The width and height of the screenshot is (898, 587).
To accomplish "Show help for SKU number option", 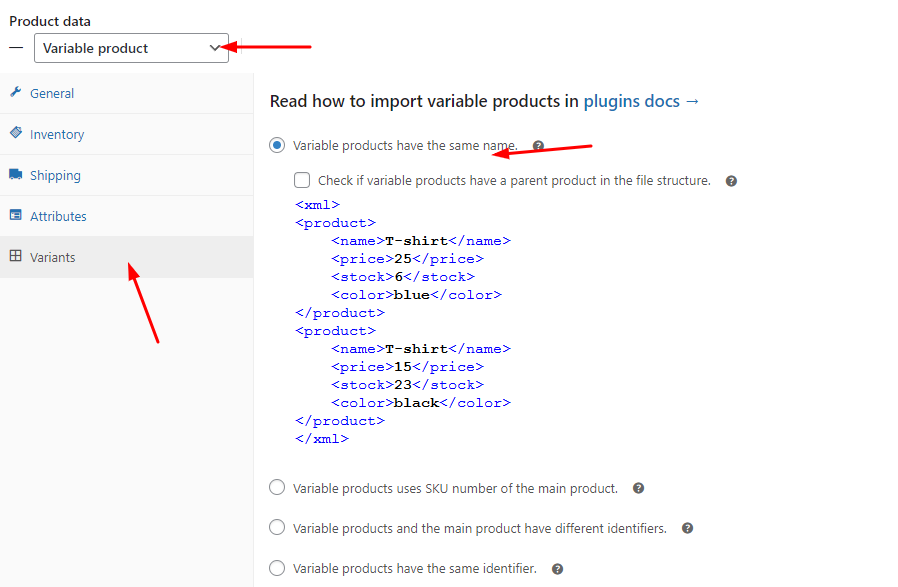I will 639,488.
